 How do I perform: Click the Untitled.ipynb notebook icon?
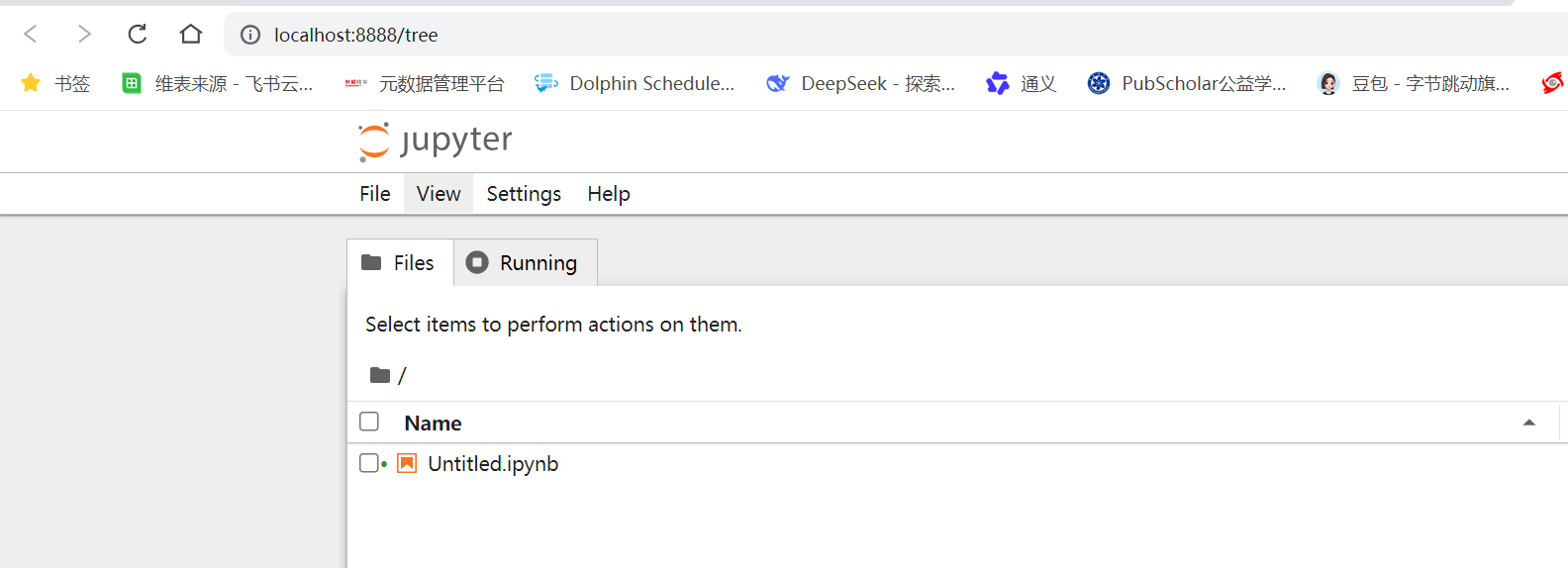407,463
